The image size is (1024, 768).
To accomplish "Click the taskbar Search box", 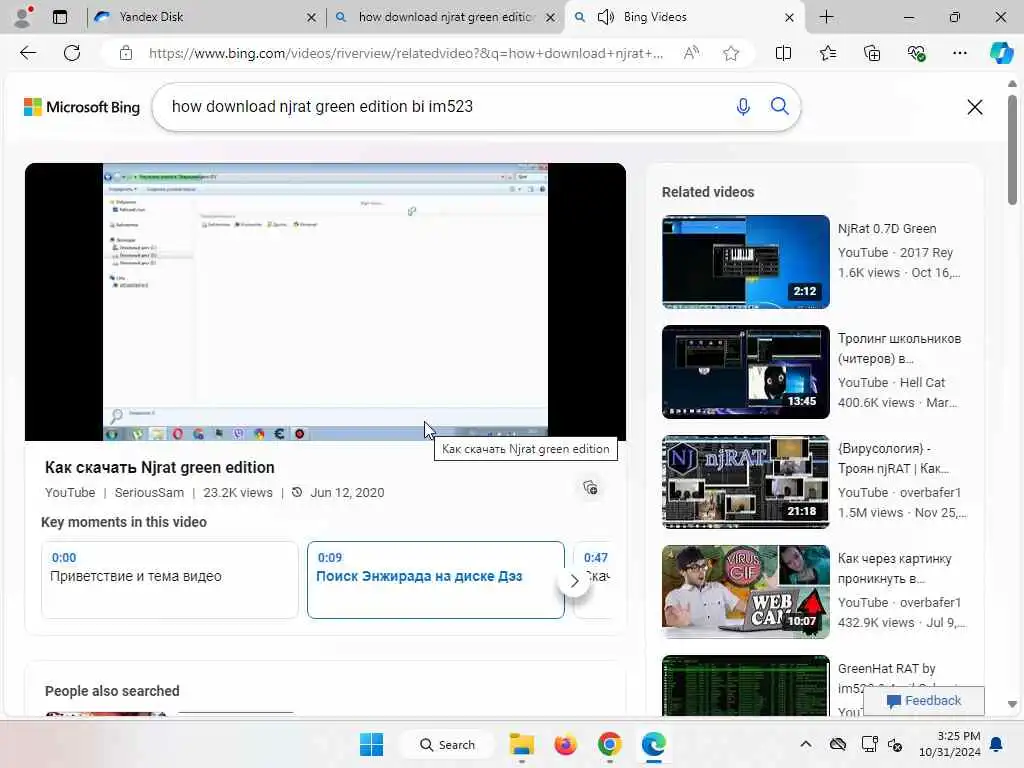I will (447, 744).
